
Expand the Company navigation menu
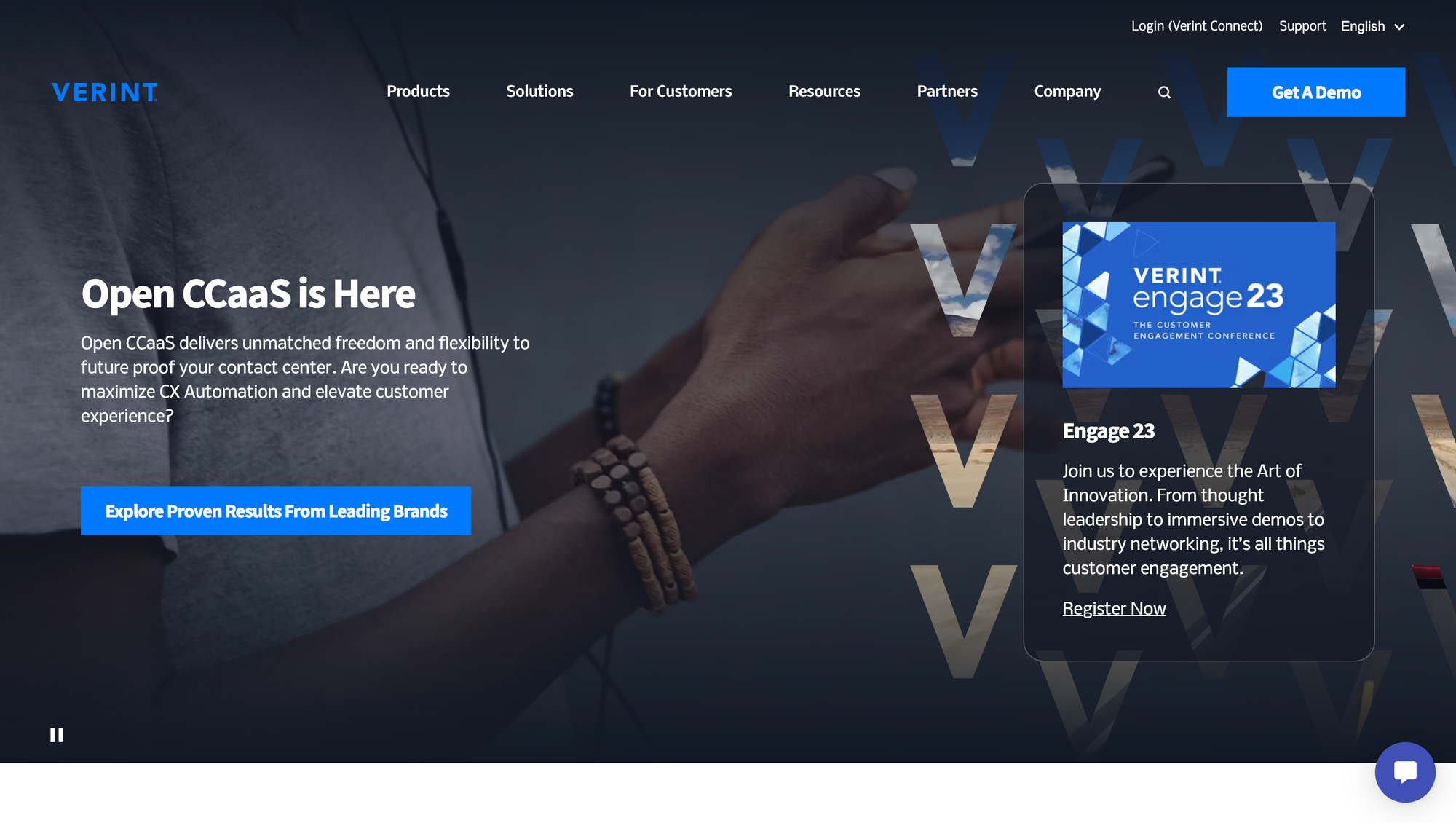point(1067,91)
